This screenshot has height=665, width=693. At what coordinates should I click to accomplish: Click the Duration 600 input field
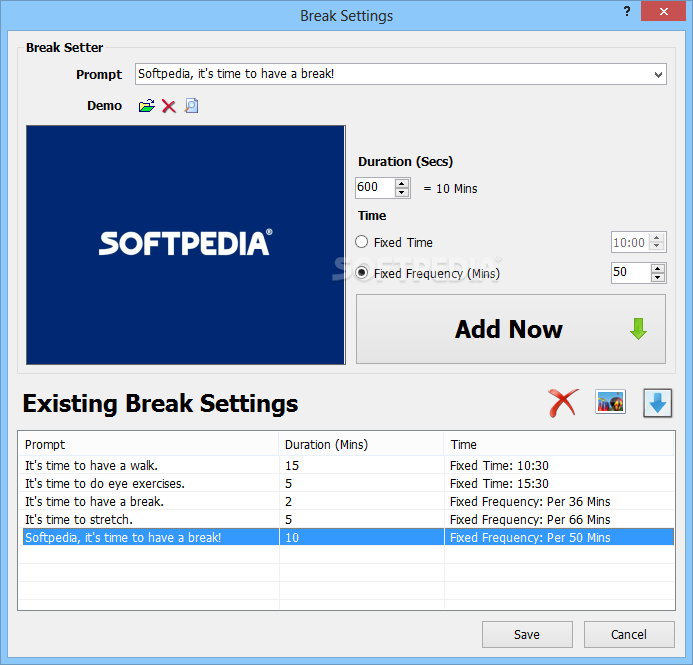click(x=375, y=188)
